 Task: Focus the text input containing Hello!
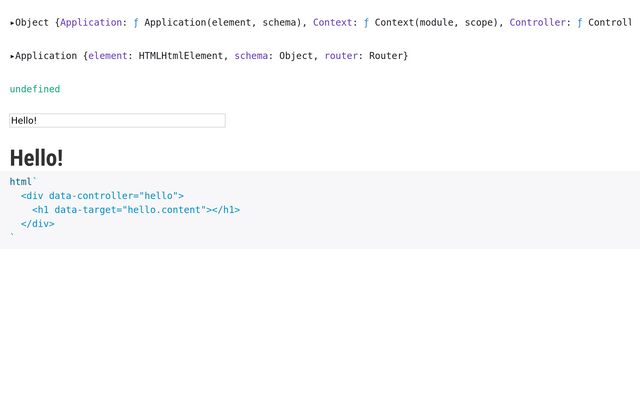(117, 120)
